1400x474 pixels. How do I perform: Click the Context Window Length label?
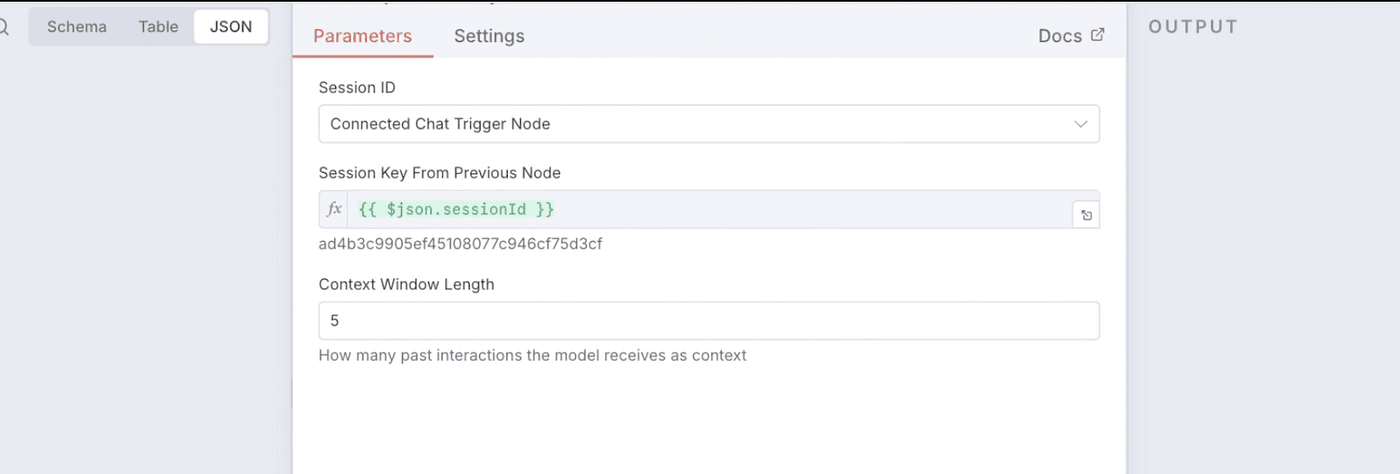pyautogui.click(x=406, y=284)
